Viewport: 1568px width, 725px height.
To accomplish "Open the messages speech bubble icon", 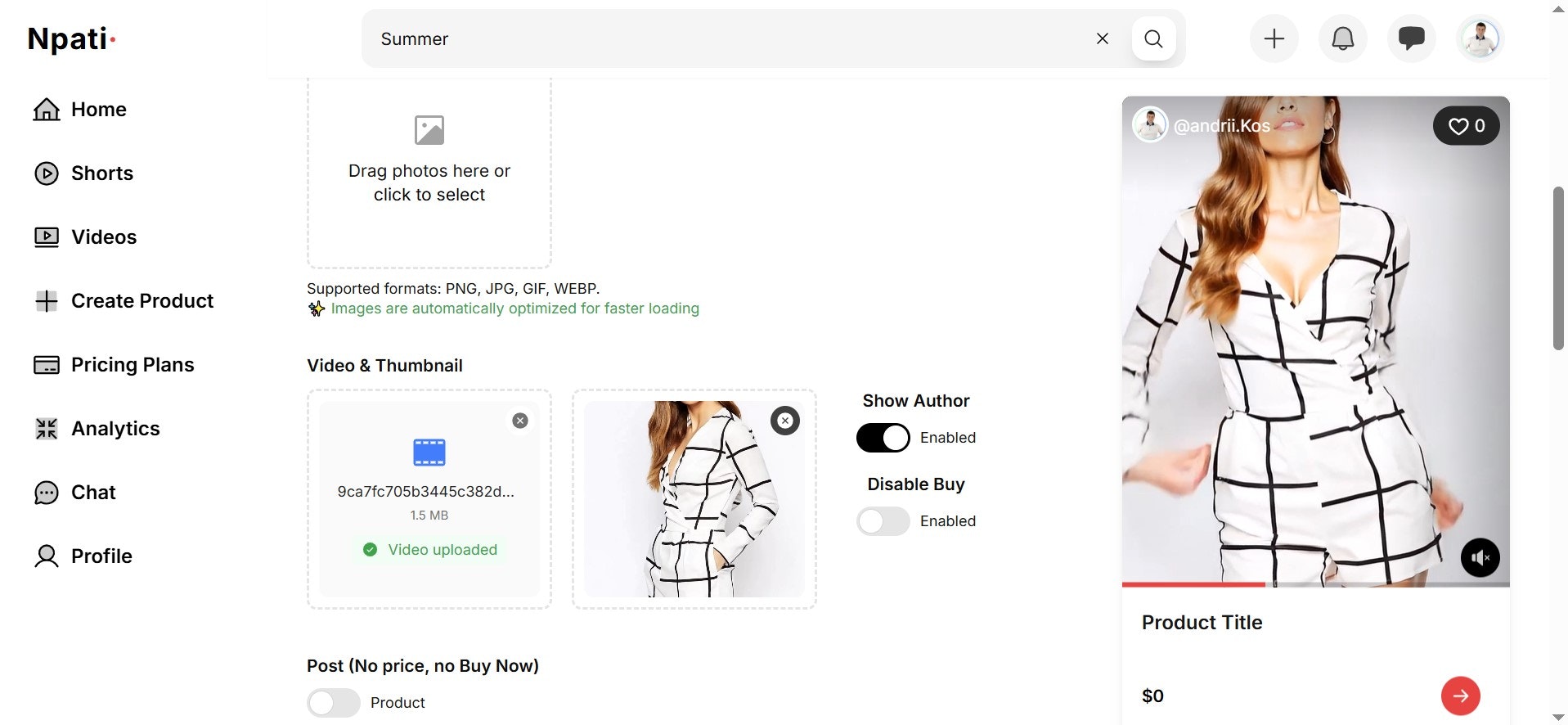I will click(x=1411, y=38).
